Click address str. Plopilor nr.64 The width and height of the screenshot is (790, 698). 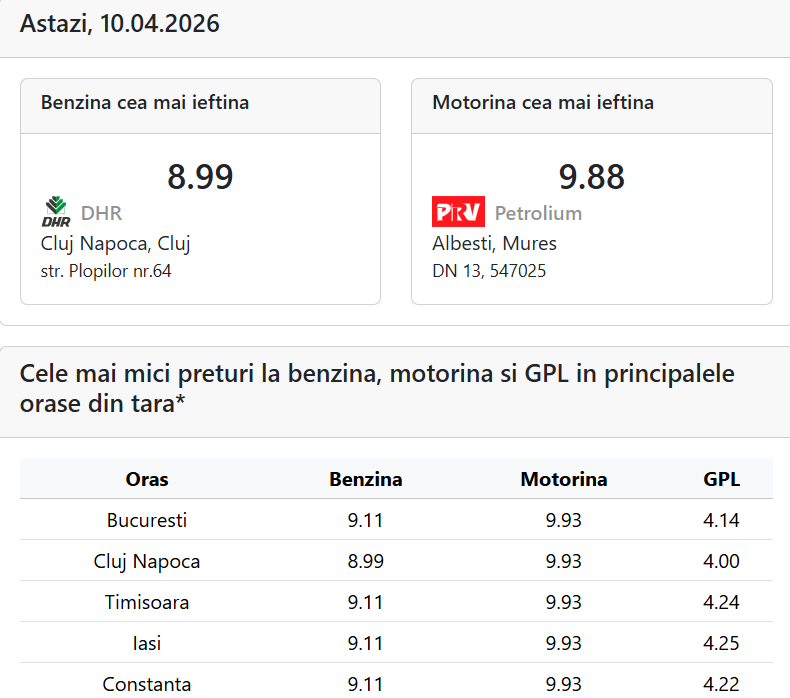coord(106,271)
